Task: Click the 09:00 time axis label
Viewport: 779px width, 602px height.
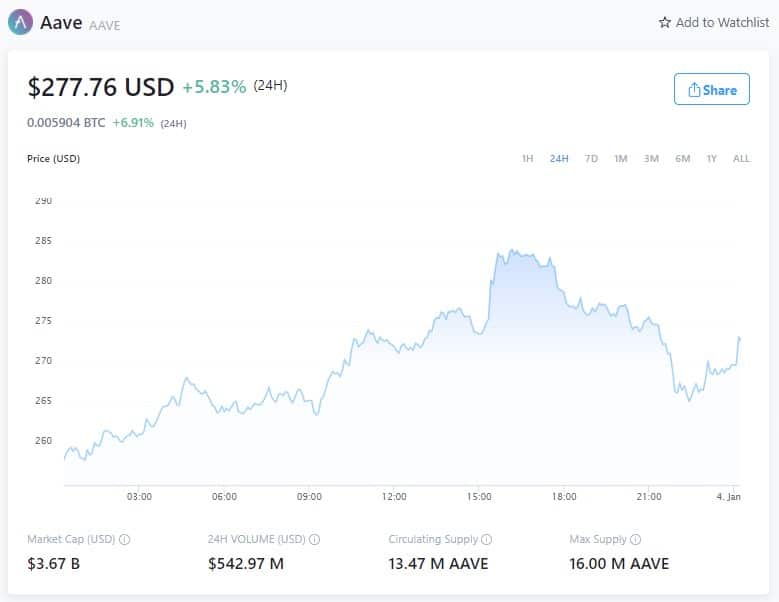Action: pos(309,497)
